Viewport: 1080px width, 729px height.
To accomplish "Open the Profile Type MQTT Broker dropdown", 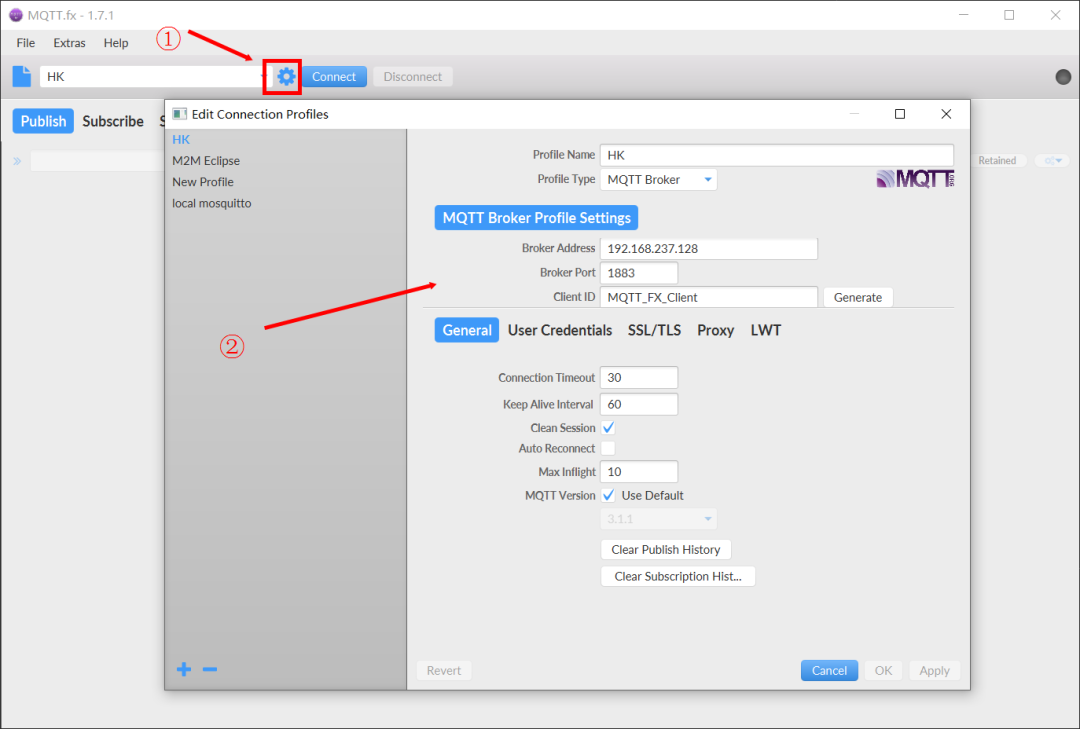I will [658, 179].
